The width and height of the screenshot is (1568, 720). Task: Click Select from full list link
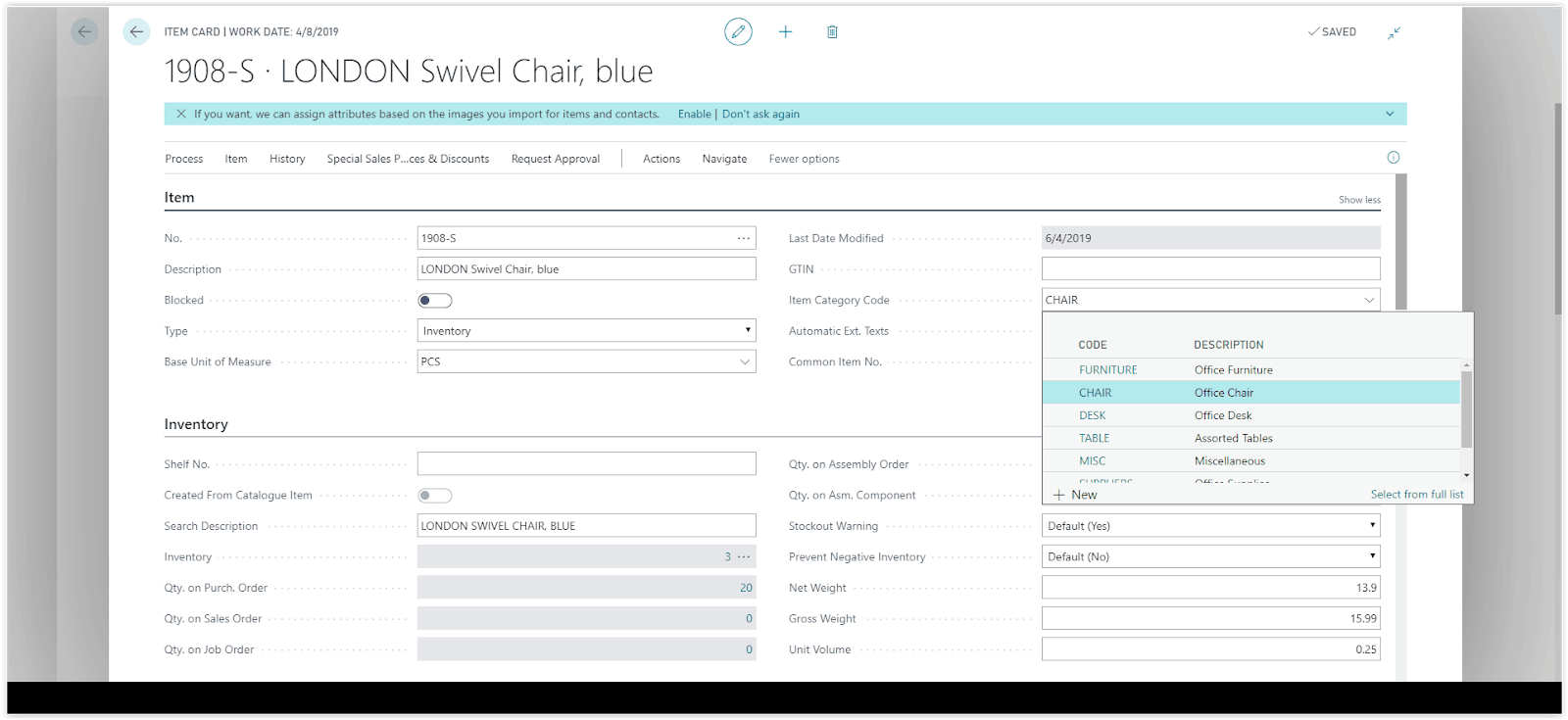click(x=1417, y=495)
